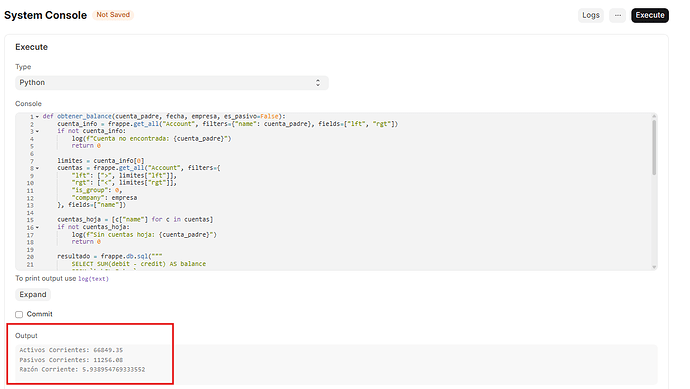Click the scroll-up arrow of code editor
The height and width of the screenshot is (389, 690).
[x=654, y=116]
